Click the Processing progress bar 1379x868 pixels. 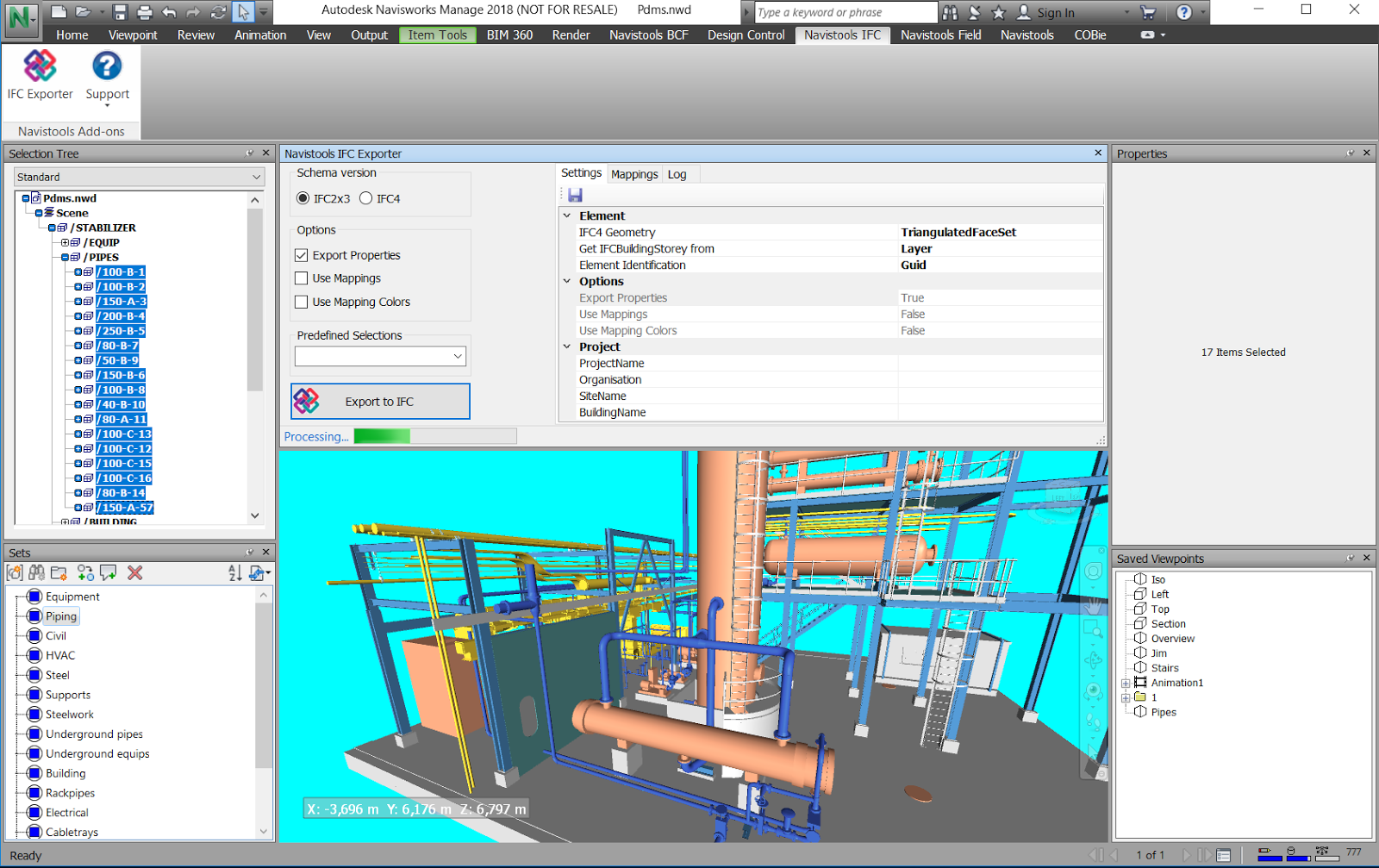point(435,436)
